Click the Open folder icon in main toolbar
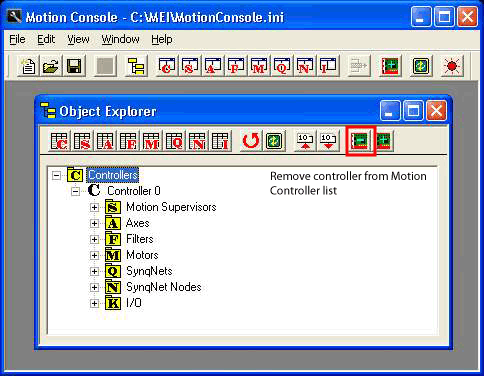This screenshot has height=376, width=484. (51, 66)
